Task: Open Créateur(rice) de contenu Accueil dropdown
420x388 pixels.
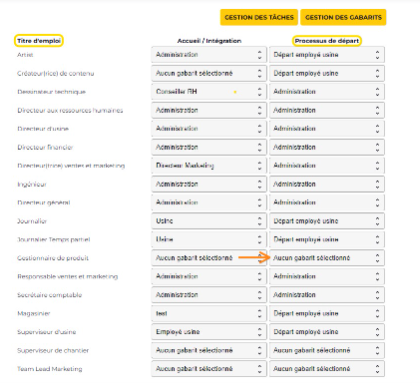Action: (x=209, y=73)
